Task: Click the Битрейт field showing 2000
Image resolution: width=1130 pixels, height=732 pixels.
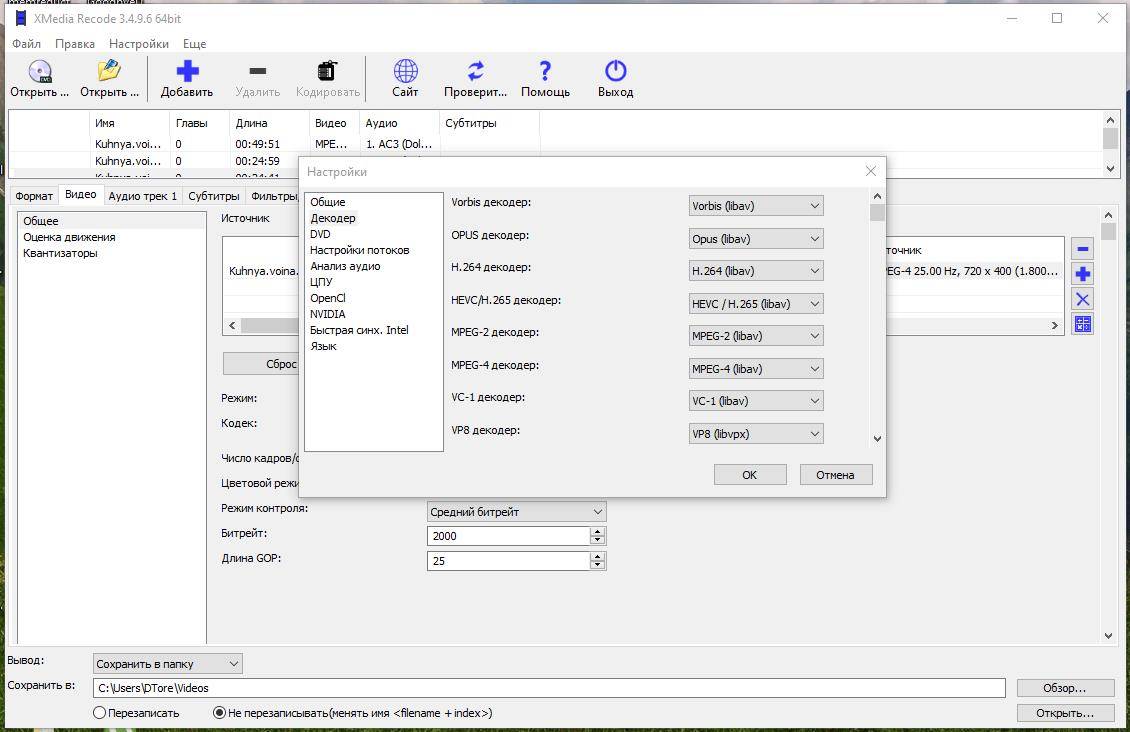Action: click(x=509, y=536)
